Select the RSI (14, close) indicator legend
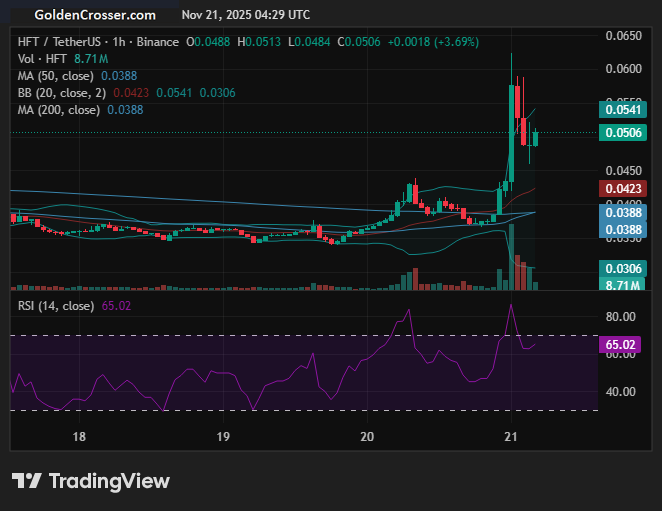Image resolution: width=662 pixels, height=511 pixels. (74, 306)
